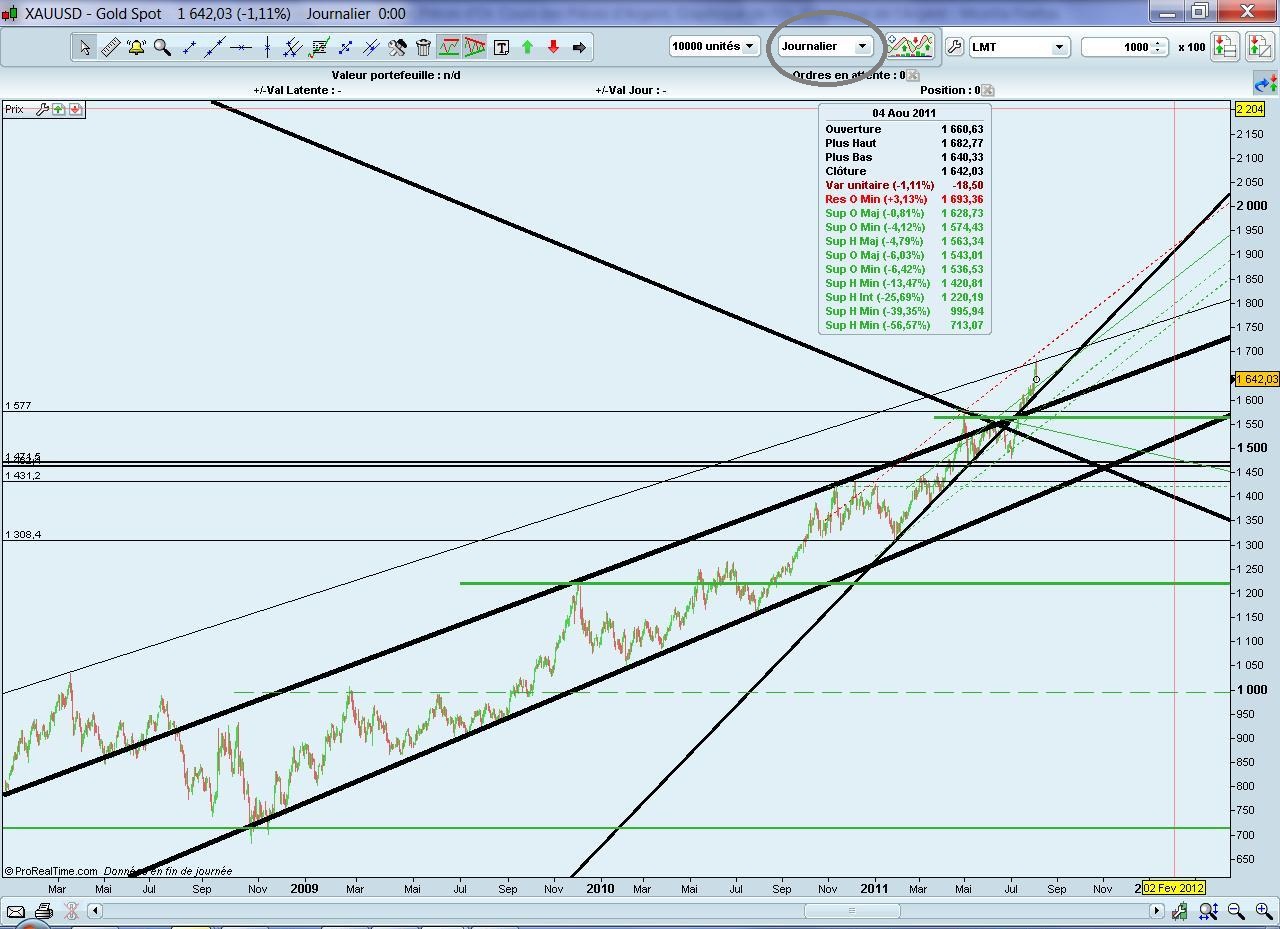The height and width of the screenshot is (929, 1280).
Task: Place a red down arrow marker
Action: [553, 47]
